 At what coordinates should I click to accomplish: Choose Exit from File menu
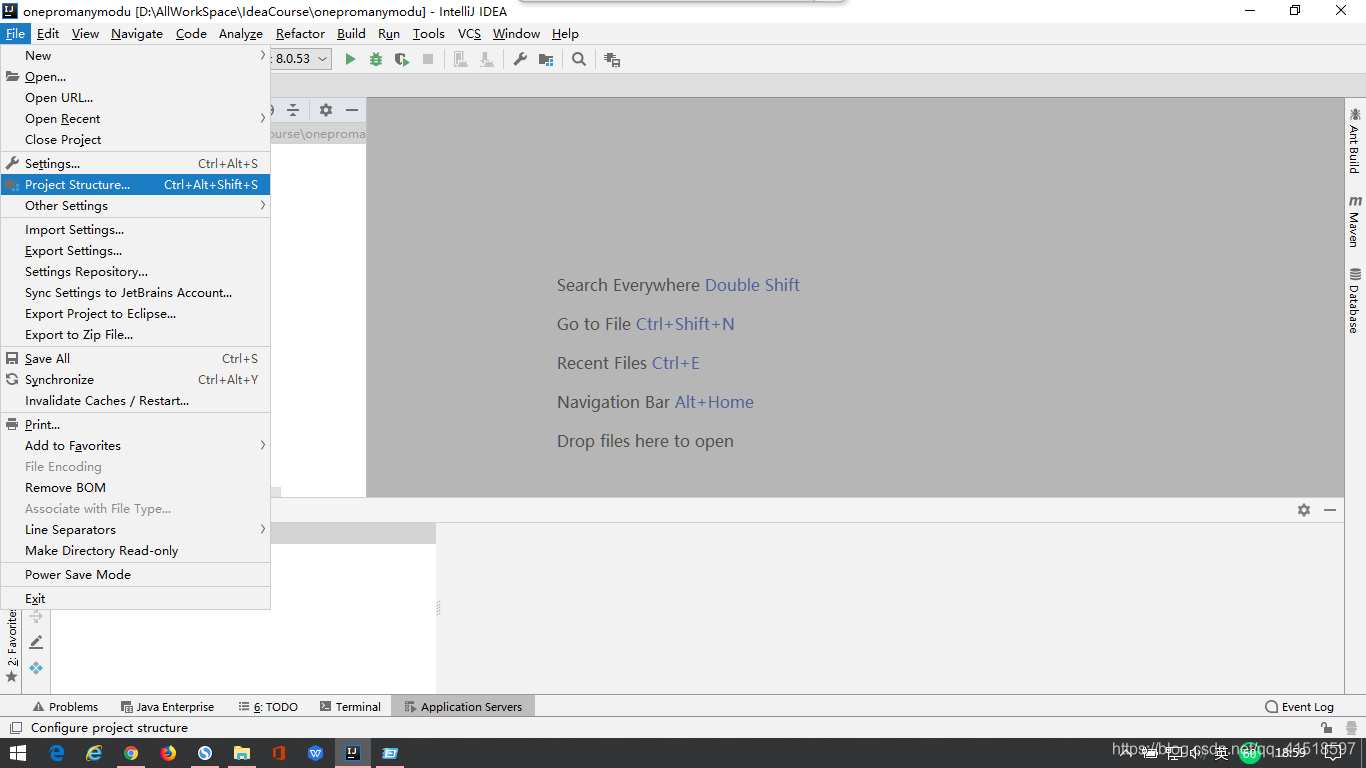[135, 599]
